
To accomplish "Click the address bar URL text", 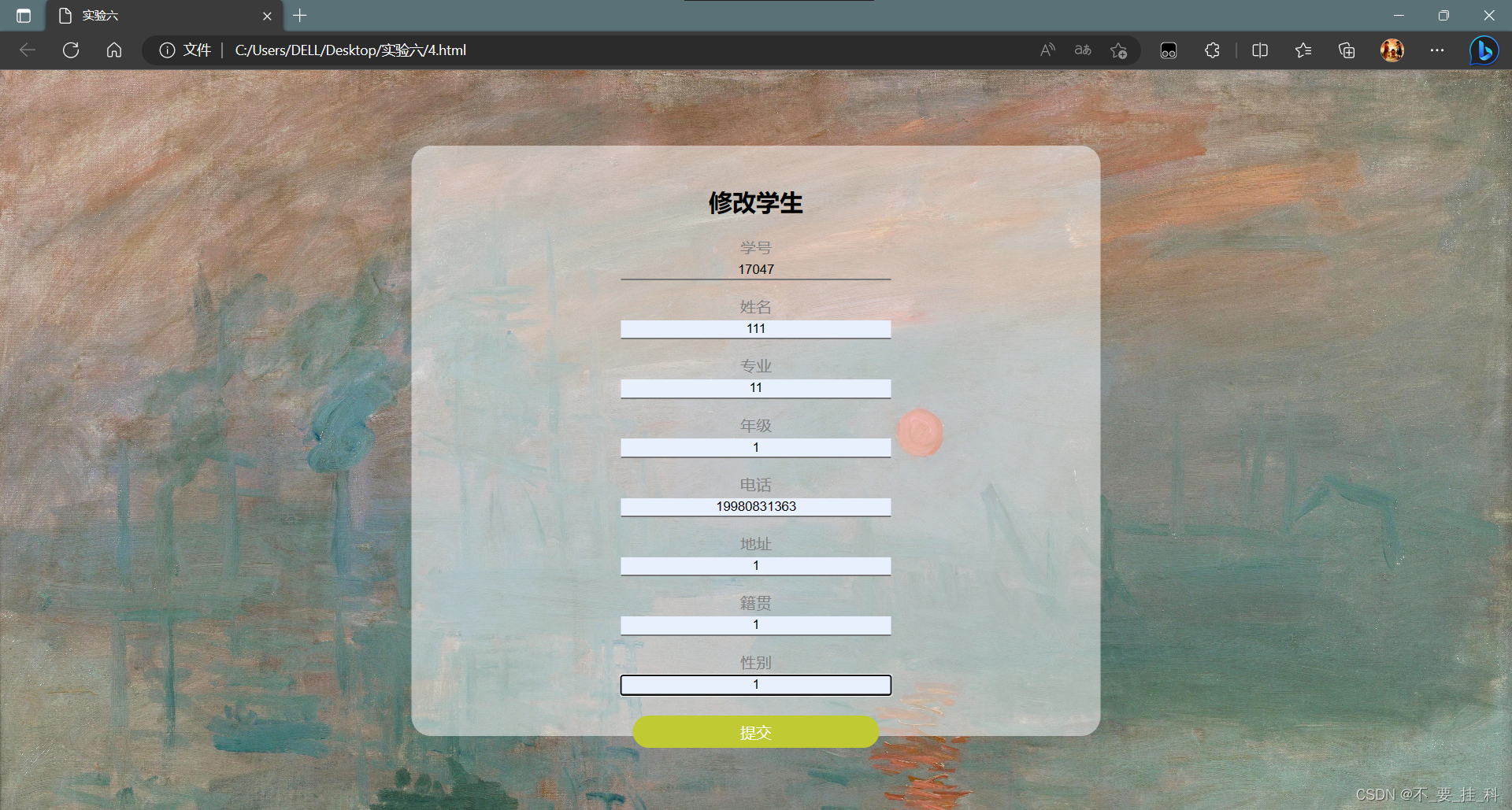I will [350, 50].
